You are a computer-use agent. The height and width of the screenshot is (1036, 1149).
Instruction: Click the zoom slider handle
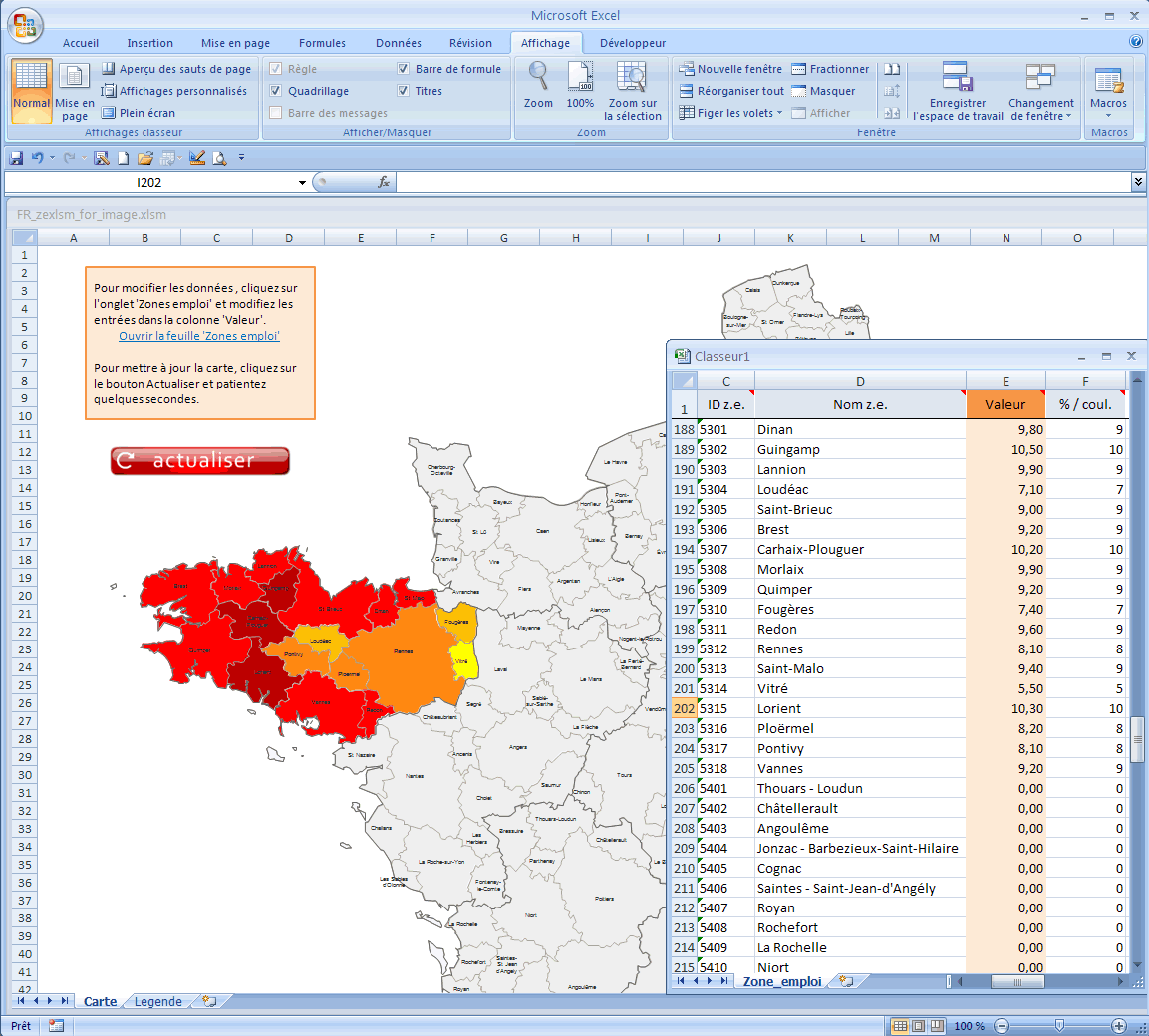(x=1059, y=1026)
